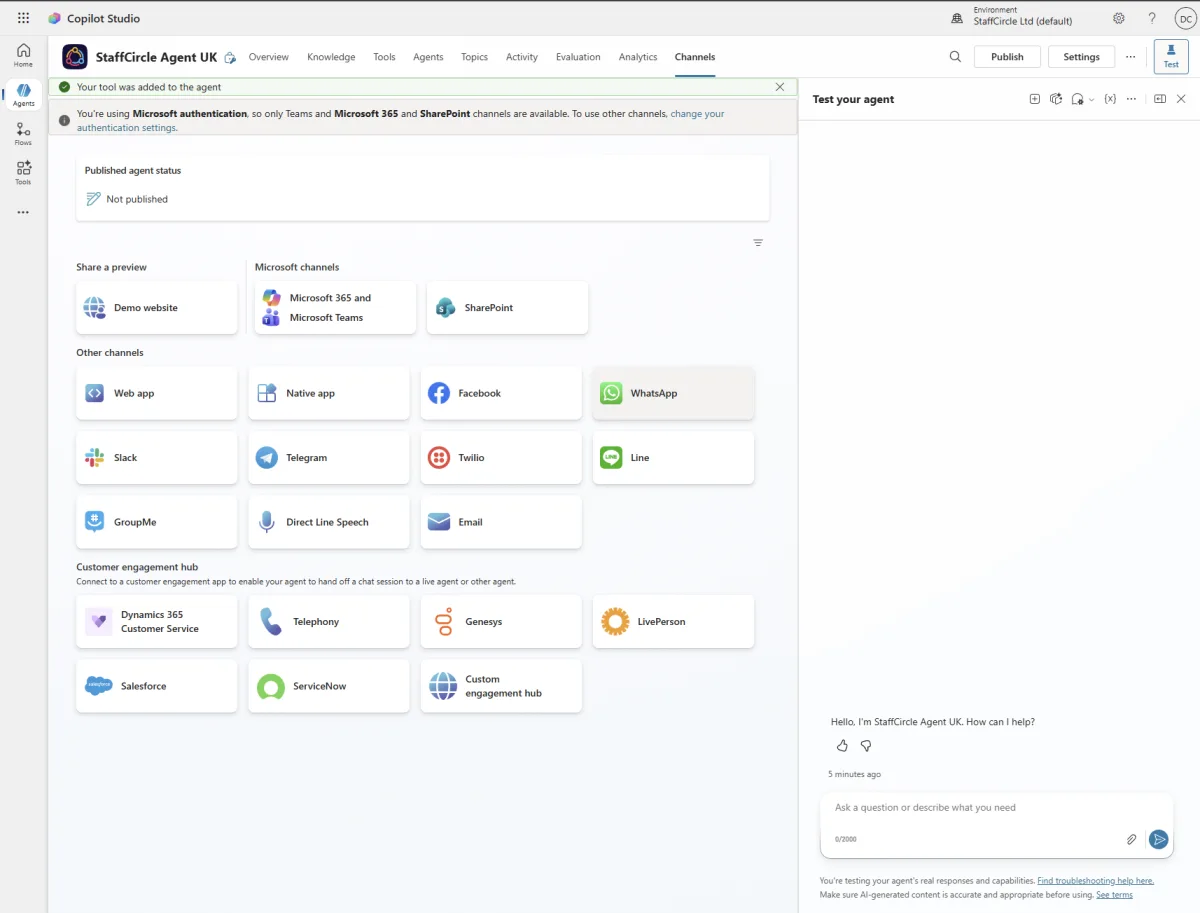1200x913 pixels.
Task: Close the Test your agent panel
Action: click(x=1181, y=99)
